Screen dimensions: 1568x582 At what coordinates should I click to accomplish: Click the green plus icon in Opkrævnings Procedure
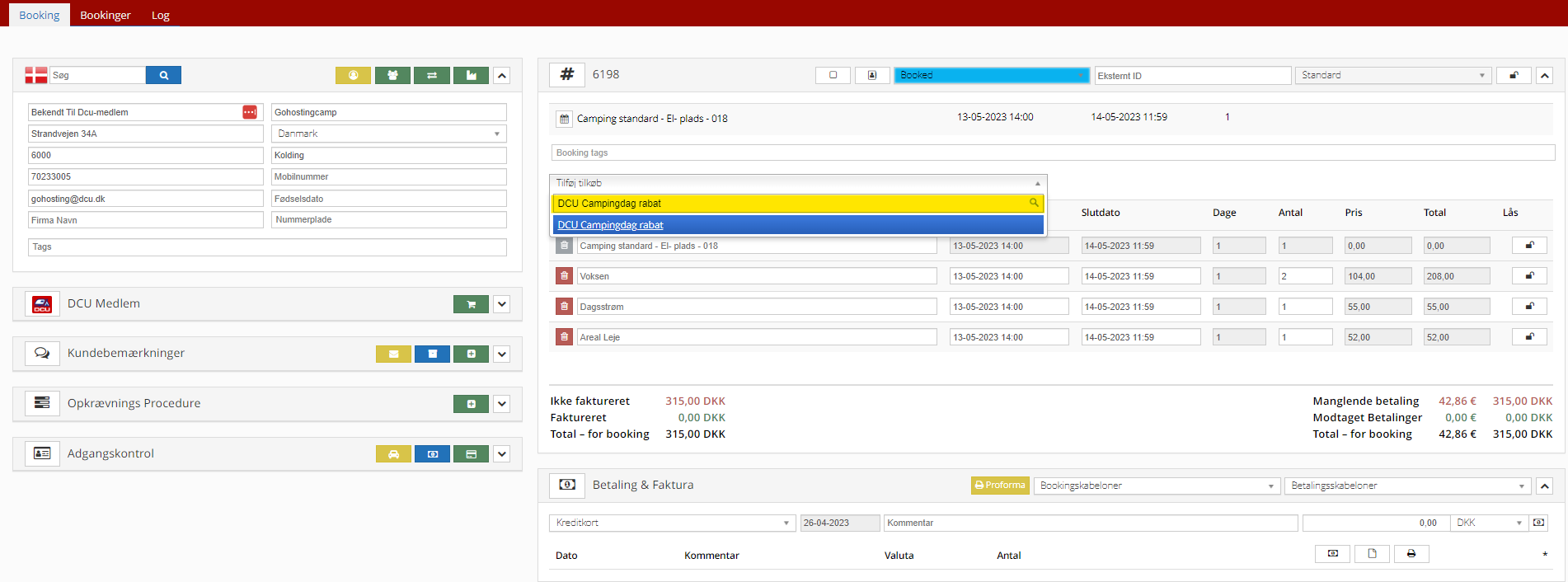point(471,404)
